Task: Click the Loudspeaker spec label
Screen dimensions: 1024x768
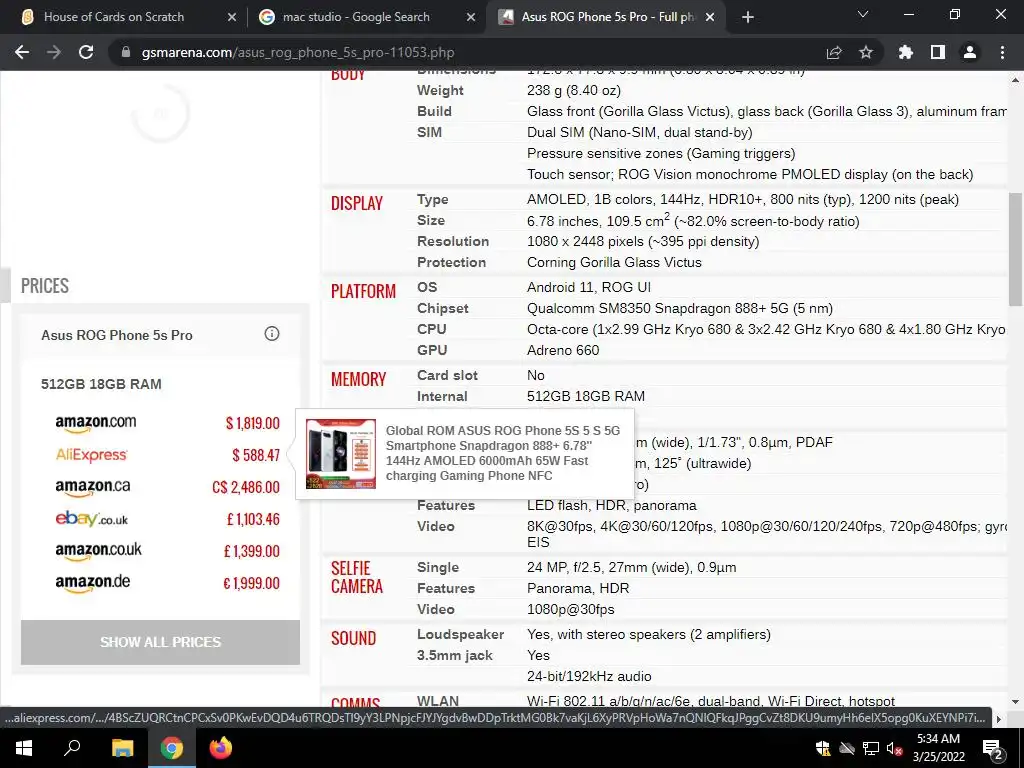Action: pyautogui.click(x=460, y=634)
